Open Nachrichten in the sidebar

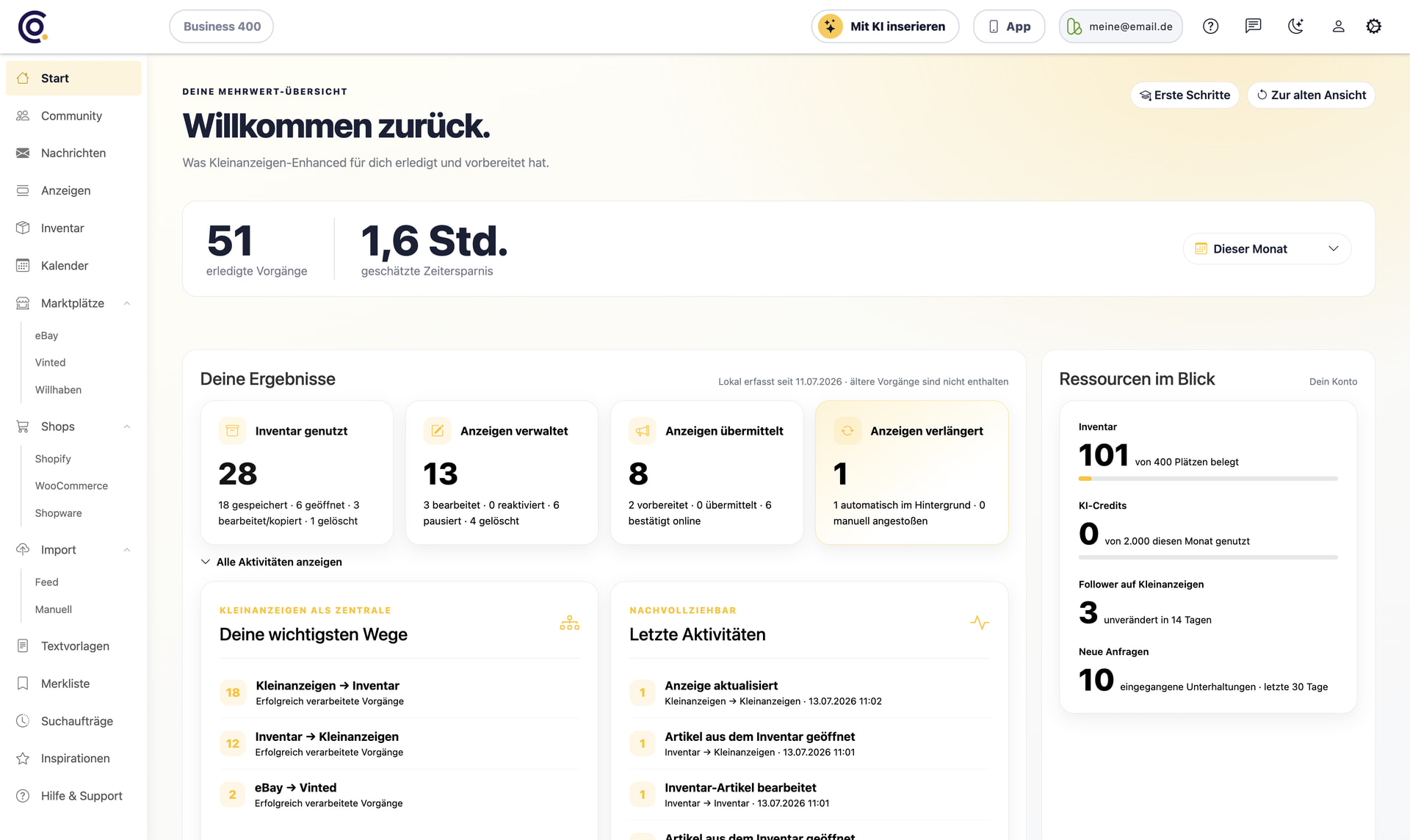pos(73,153)
